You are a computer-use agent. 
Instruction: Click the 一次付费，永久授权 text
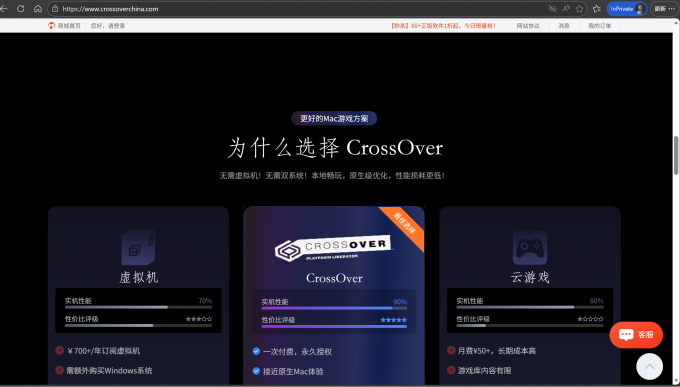pyautogui.click(x=297, y=351)
